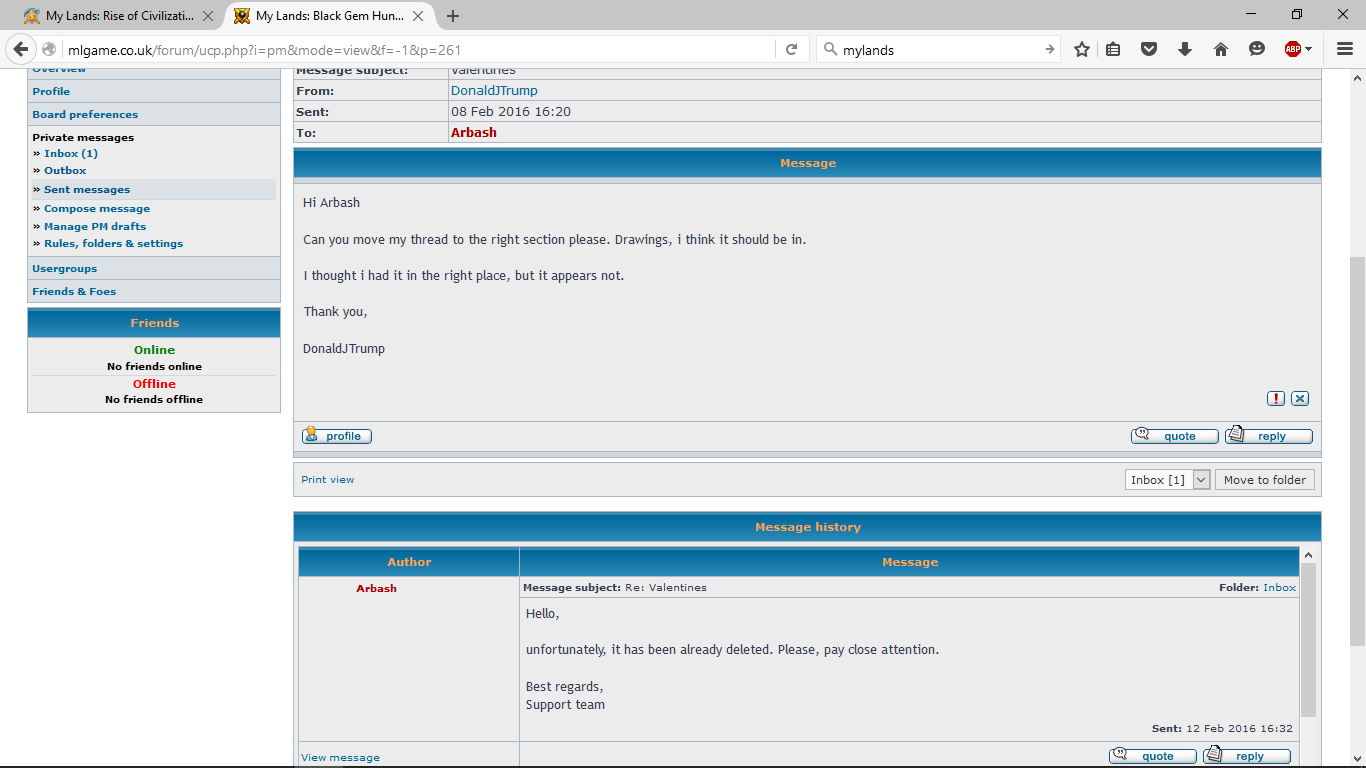The width and height of the screenshot is (1366, 768).
Task: Open the downloads arrow icon
Action: 1185,49
